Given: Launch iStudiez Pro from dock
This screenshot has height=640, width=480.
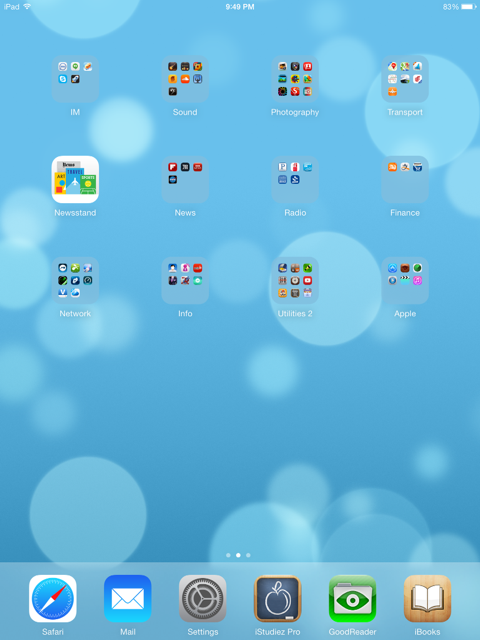Looking at the screenshot, I should (278, 598).
